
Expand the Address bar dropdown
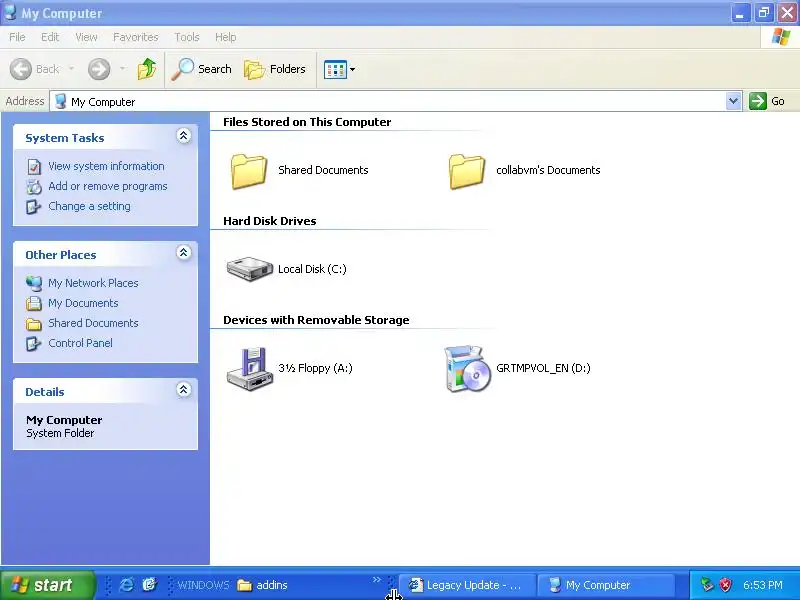[733, 101]
